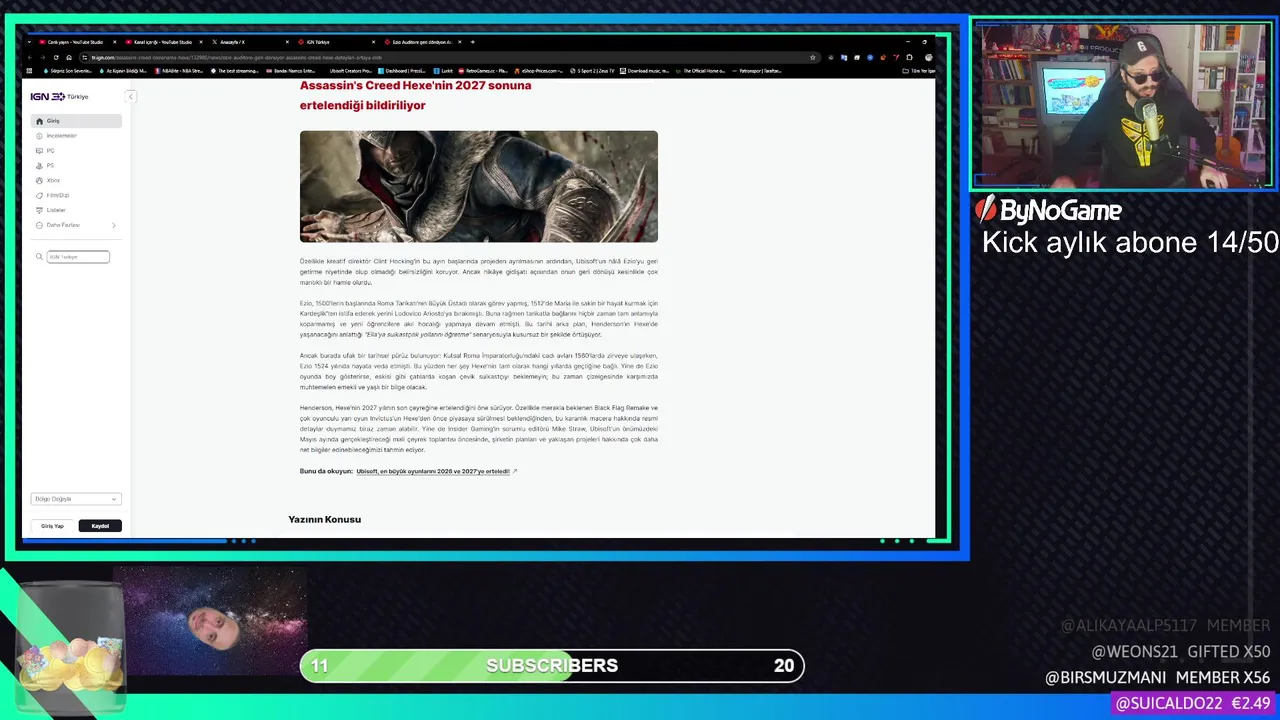The image size is (1280, 720).
Task: Click the Giriş Yap login button
Action: (x=52, y=526)
